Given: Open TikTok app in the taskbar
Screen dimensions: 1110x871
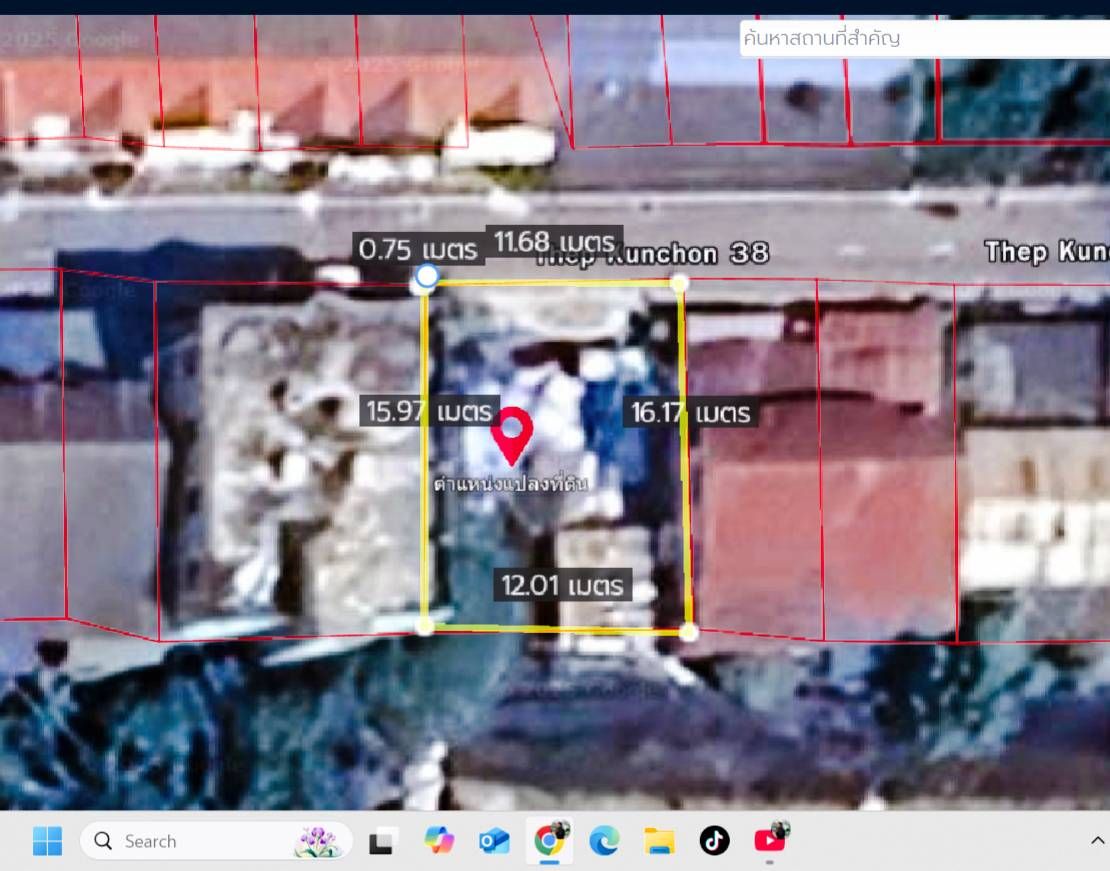Looking at the screenshot, I should coord(714,841).
